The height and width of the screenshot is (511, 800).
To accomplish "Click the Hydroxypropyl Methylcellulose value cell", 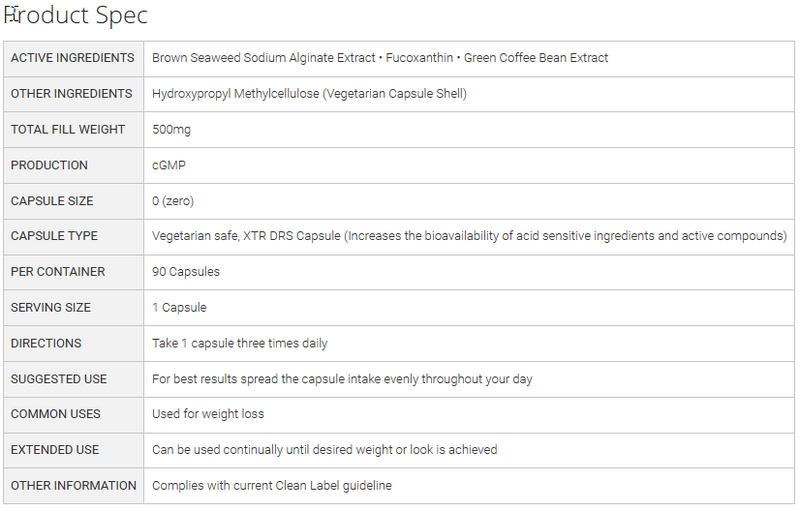I will 309,94.
